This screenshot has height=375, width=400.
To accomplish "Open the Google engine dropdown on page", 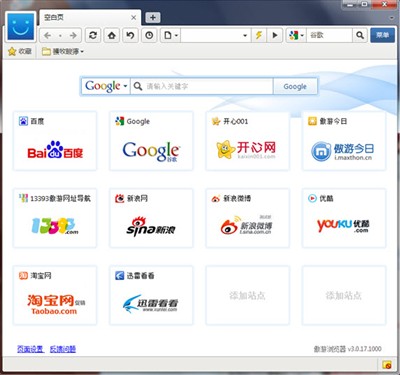I will (106, 86).
